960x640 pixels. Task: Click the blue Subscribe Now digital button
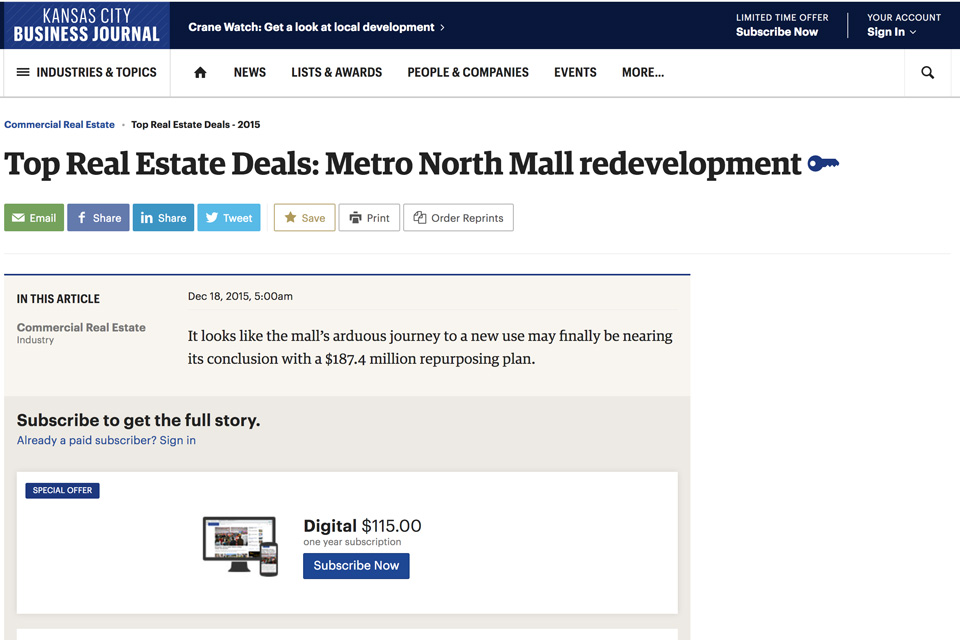(356, 566)
